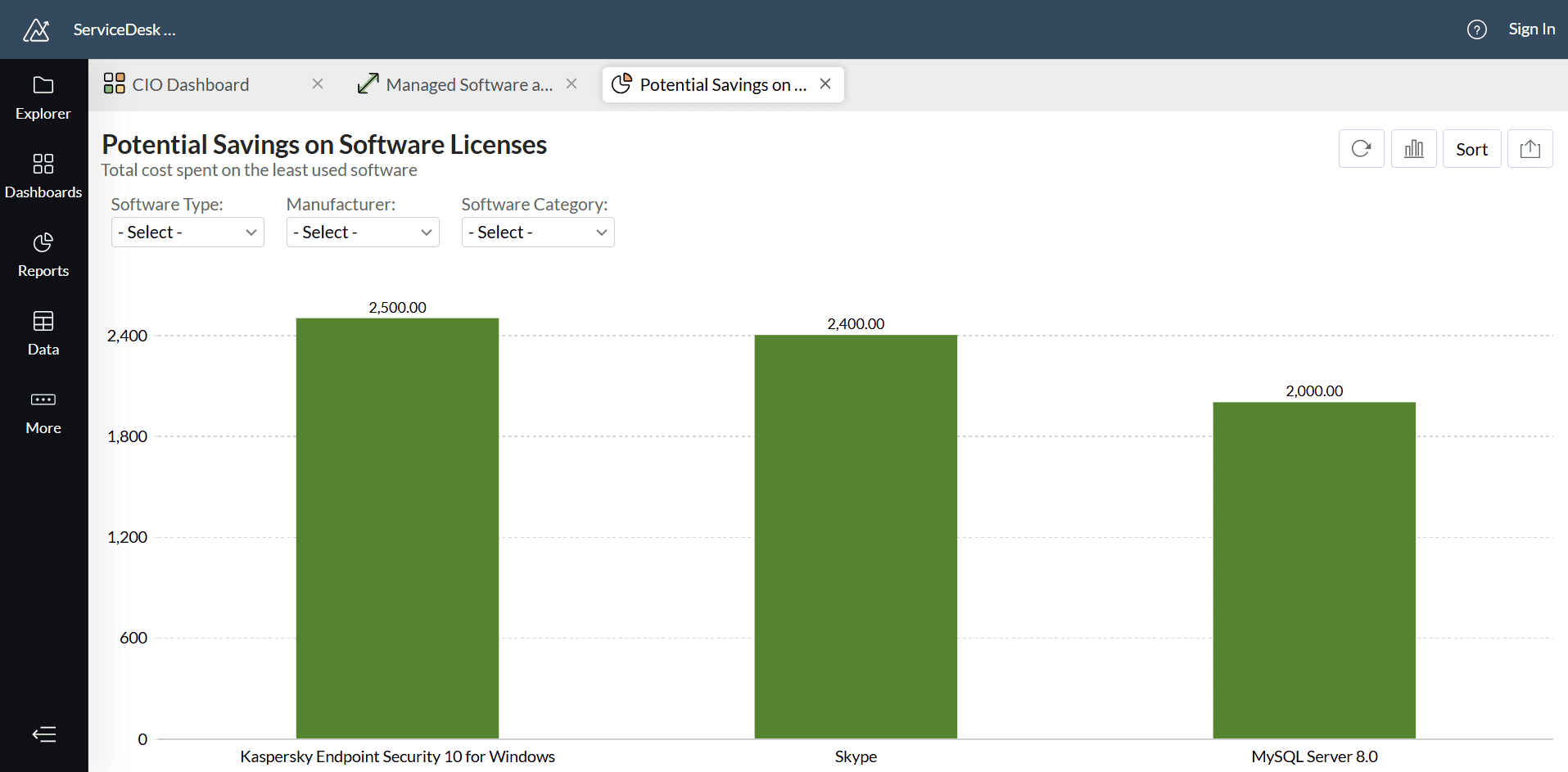Expand the Software Type dropdown
1568x772 pixels.
click(x=188, y=233)
